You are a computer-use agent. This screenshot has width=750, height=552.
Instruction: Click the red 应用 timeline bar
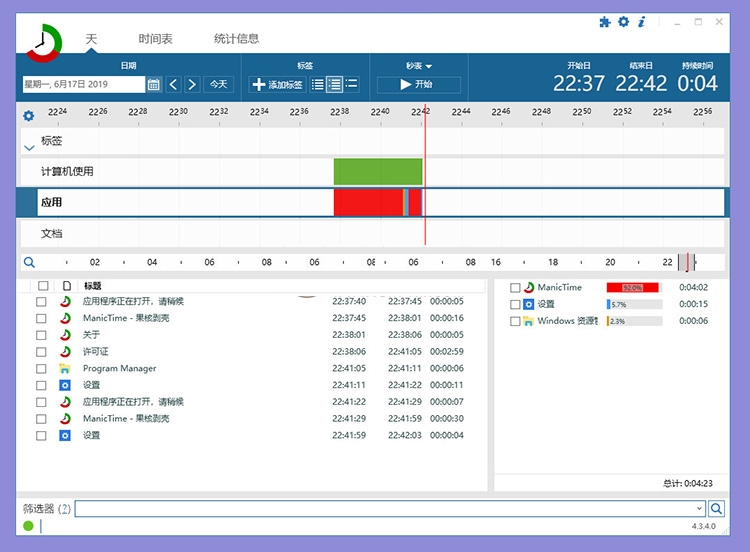point(367,202)
